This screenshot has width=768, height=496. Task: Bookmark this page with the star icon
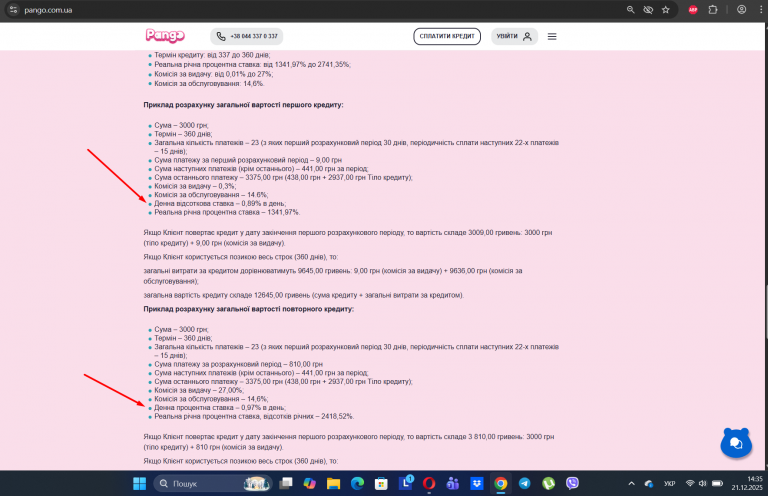pyautogui.click(x=666, y=10)
